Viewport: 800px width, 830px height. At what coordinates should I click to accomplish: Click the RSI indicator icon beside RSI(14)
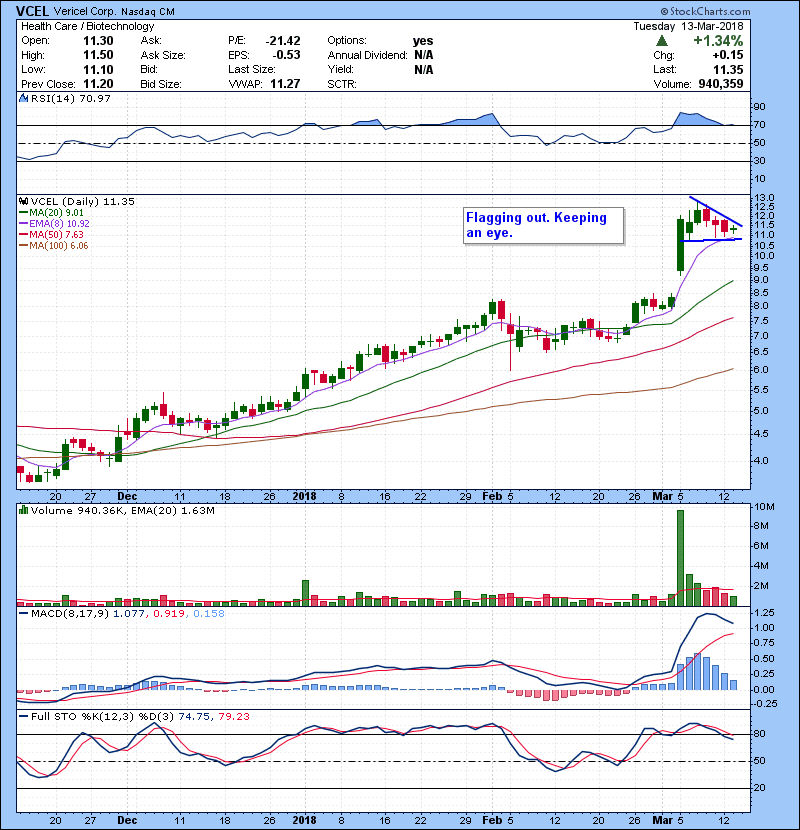pyautogui.click(x=23, y=98)
